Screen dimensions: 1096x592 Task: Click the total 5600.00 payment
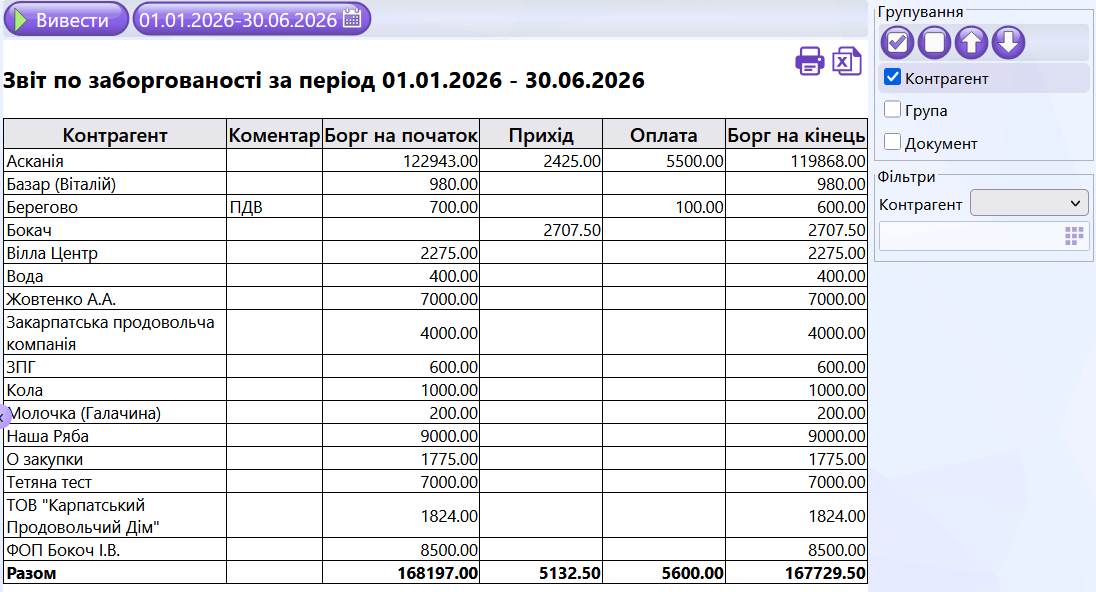[693, 573]
